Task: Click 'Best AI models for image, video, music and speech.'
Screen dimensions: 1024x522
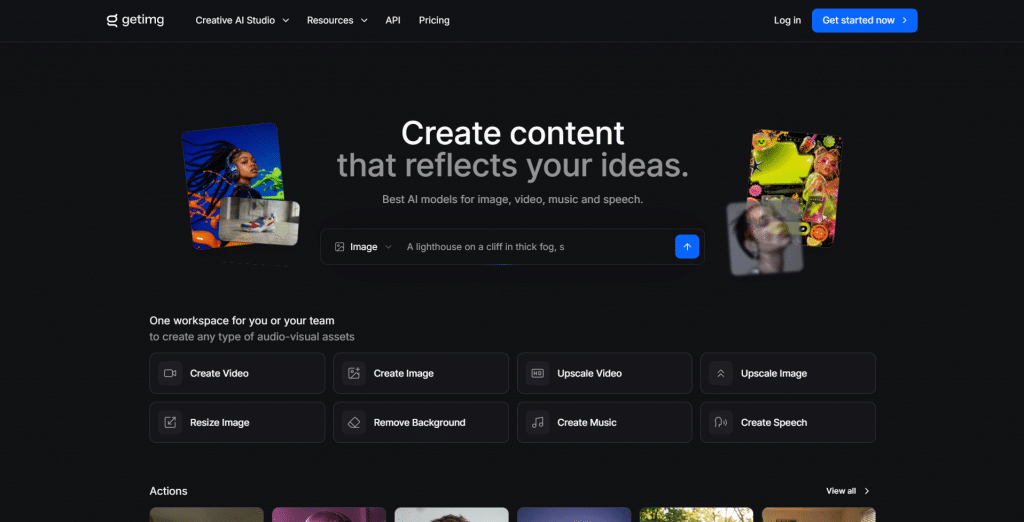Action: point(513,199)
